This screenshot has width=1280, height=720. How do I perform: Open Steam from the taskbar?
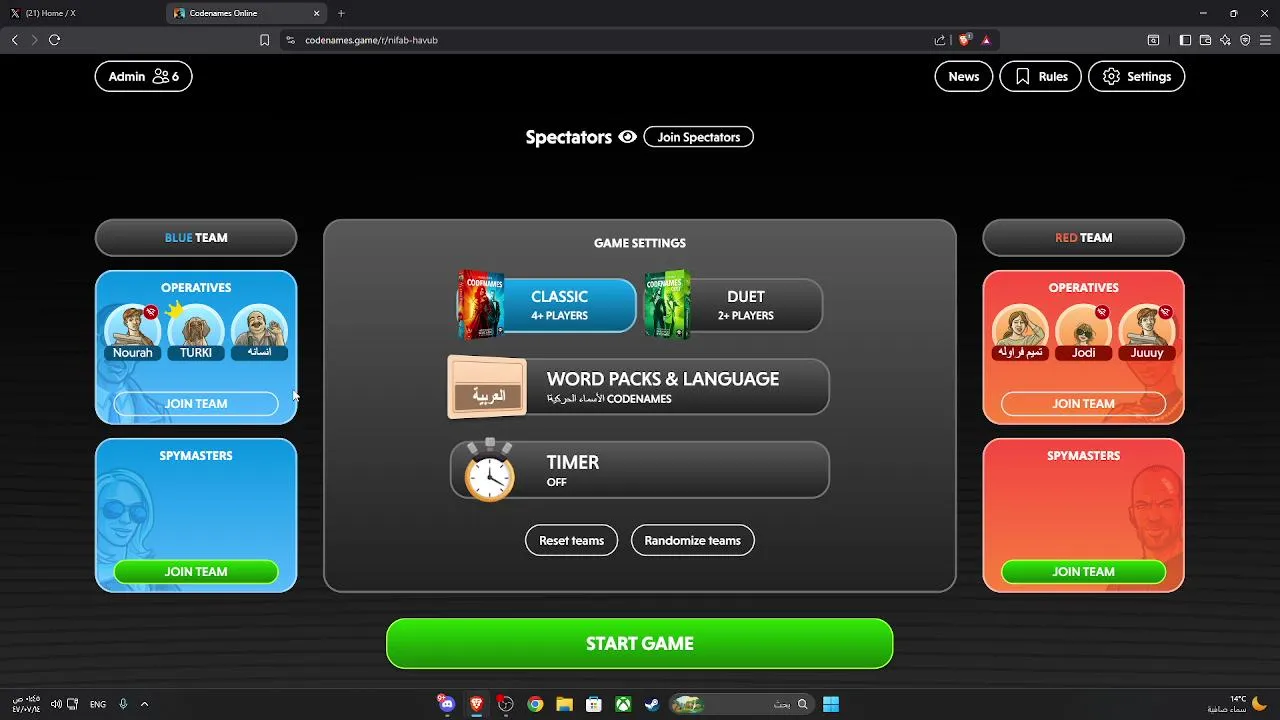pyautogui.click(x=652, y=704)
